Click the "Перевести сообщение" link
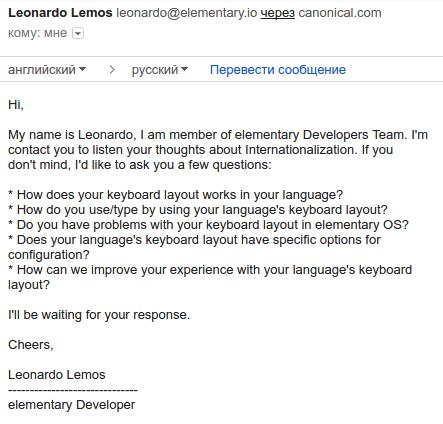 tap(278, 70)
